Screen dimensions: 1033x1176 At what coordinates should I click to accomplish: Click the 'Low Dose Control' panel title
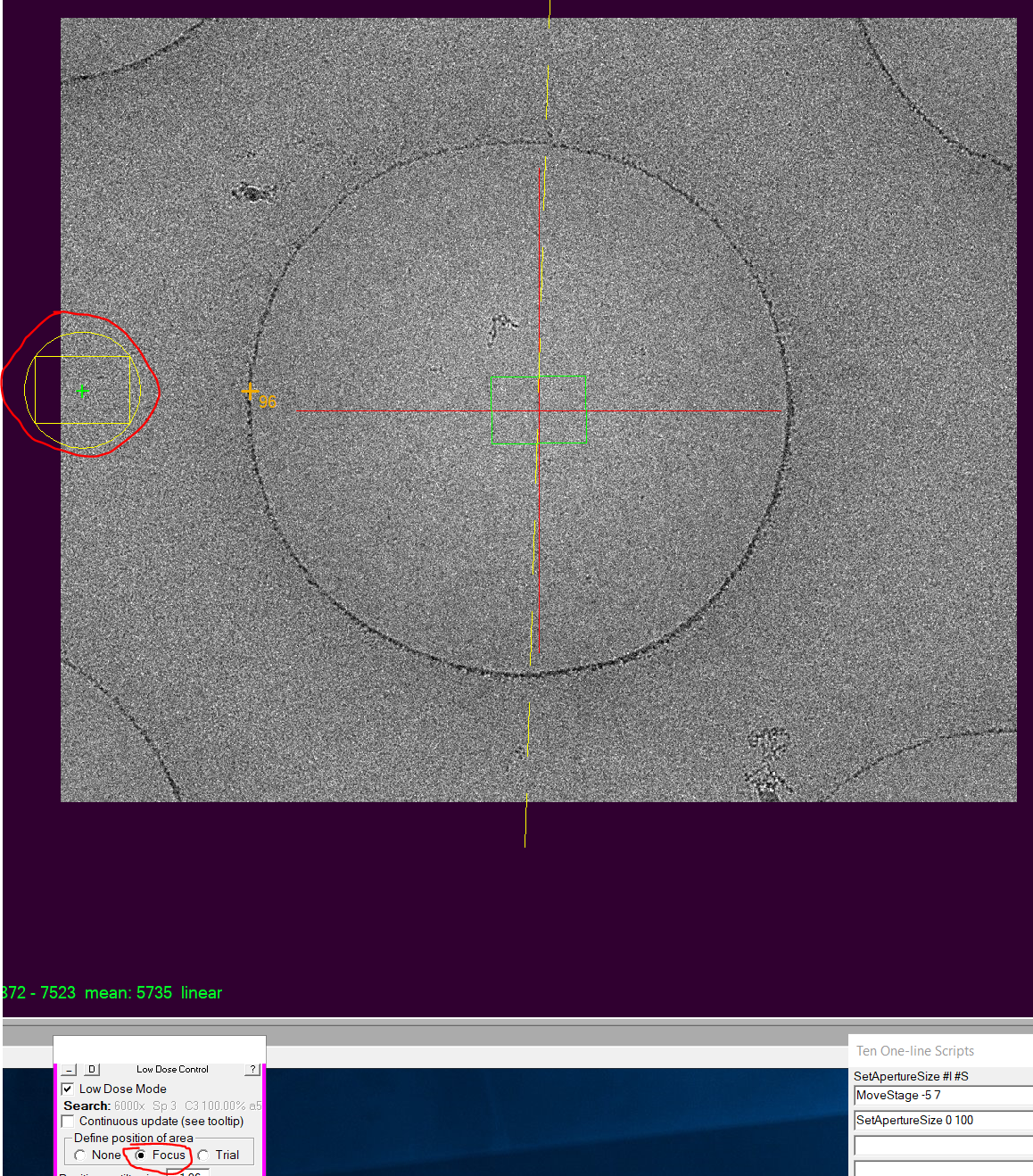click(x=172, y=1069)
